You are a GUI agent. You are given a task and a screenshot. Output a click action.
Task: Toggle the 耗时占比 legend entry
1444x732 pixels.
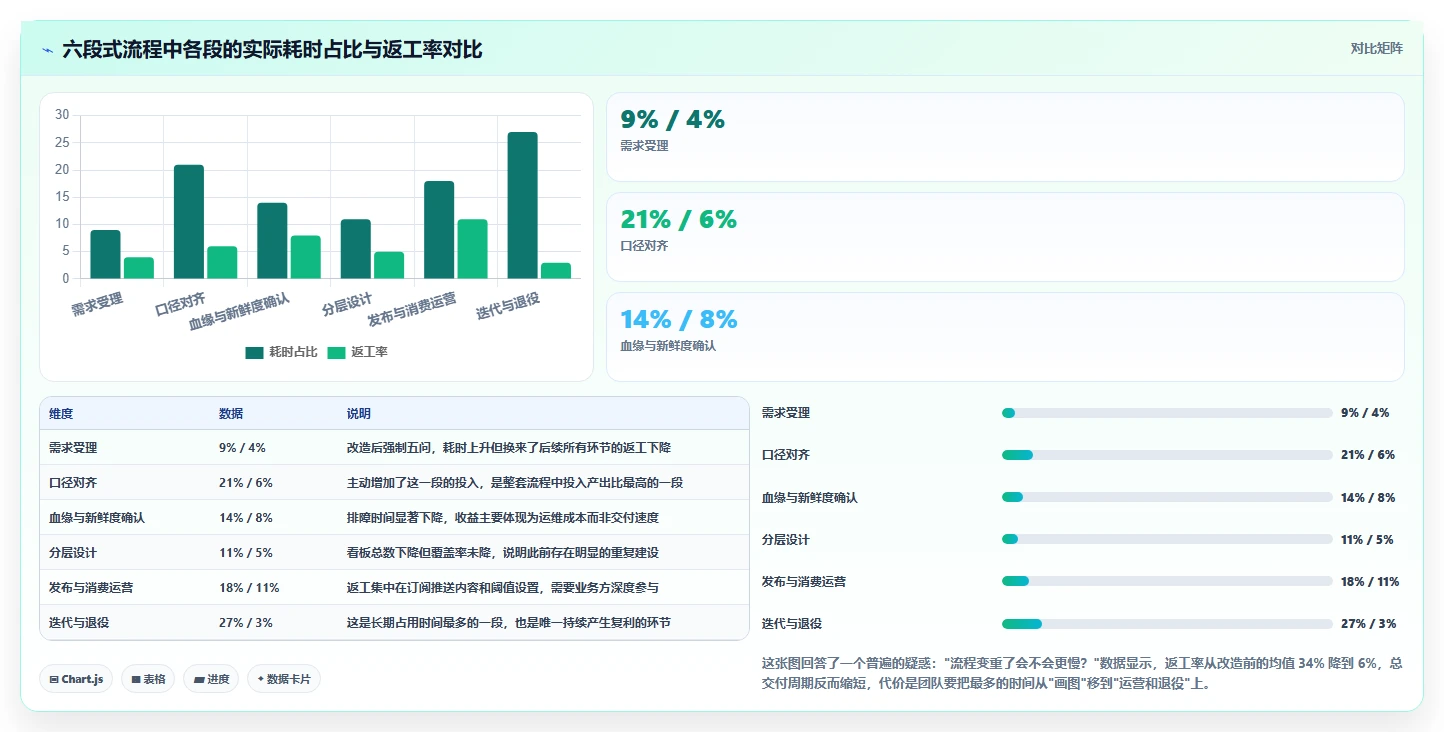click(x=281, y=352)
